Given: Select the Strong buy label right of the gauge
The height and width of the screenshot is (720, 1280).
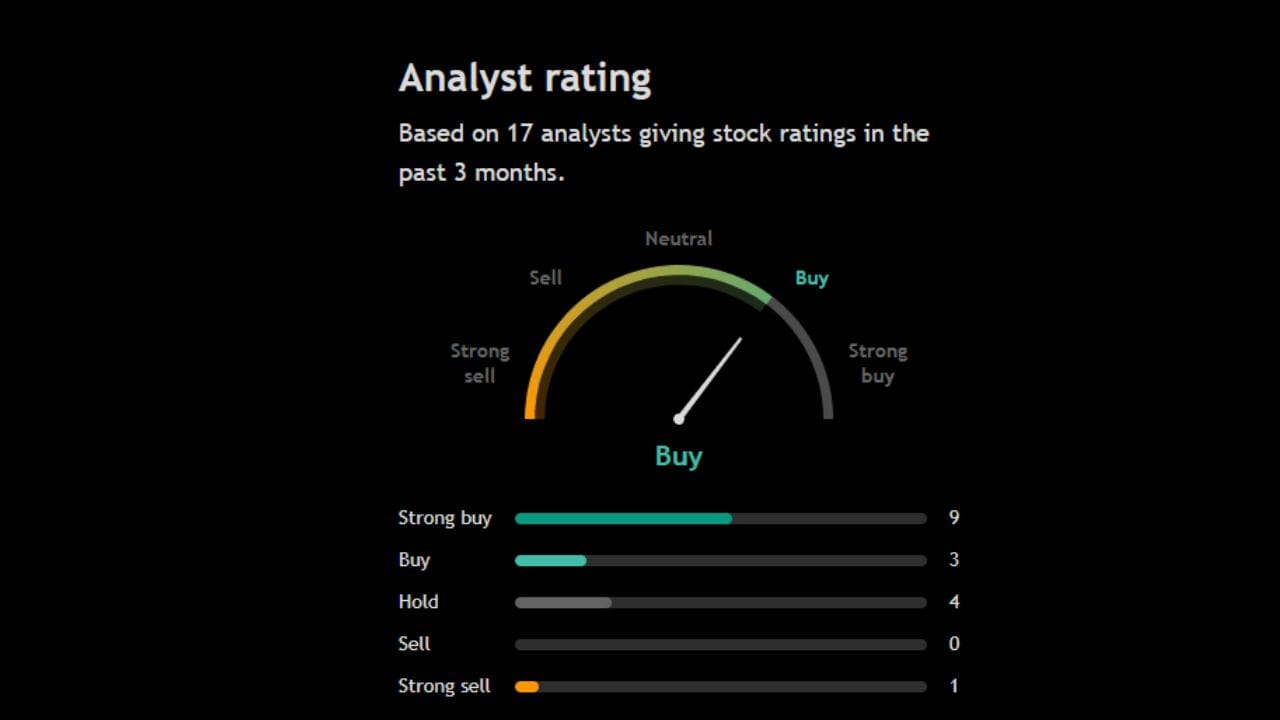Looking at the screenshot, I should click(877, 363).
